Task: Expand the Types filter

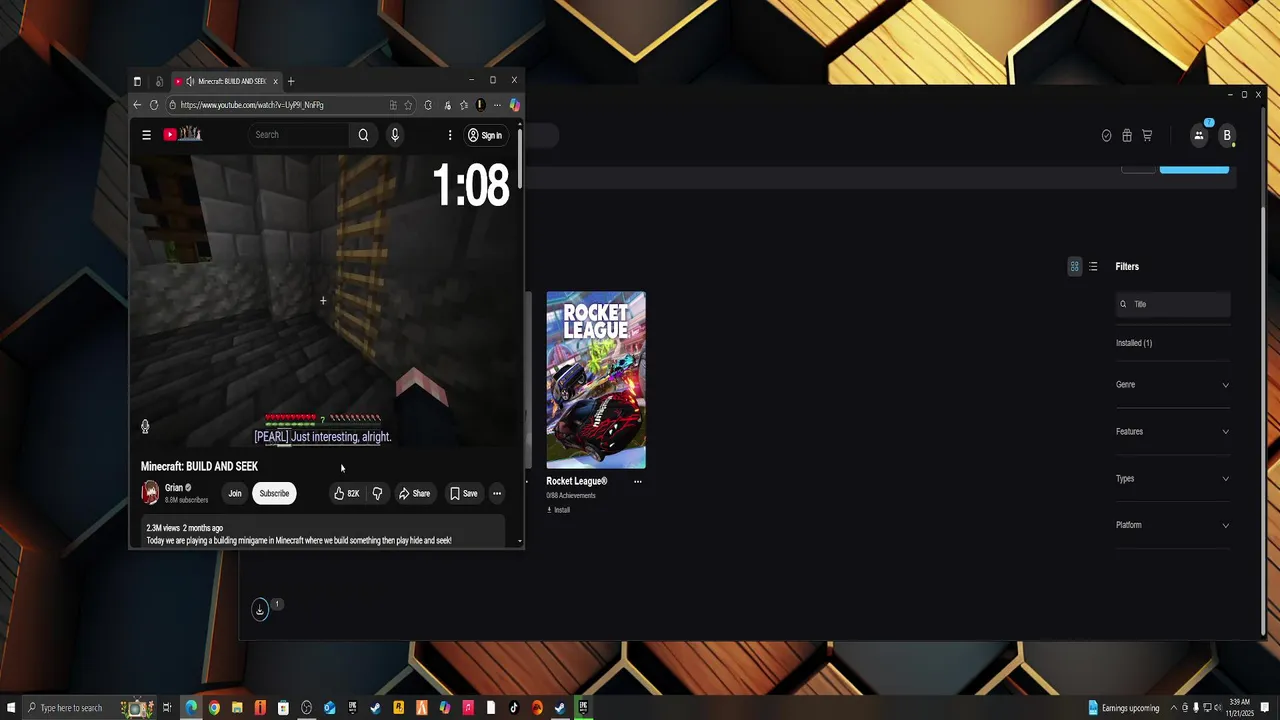Action: pos(1173,478)
